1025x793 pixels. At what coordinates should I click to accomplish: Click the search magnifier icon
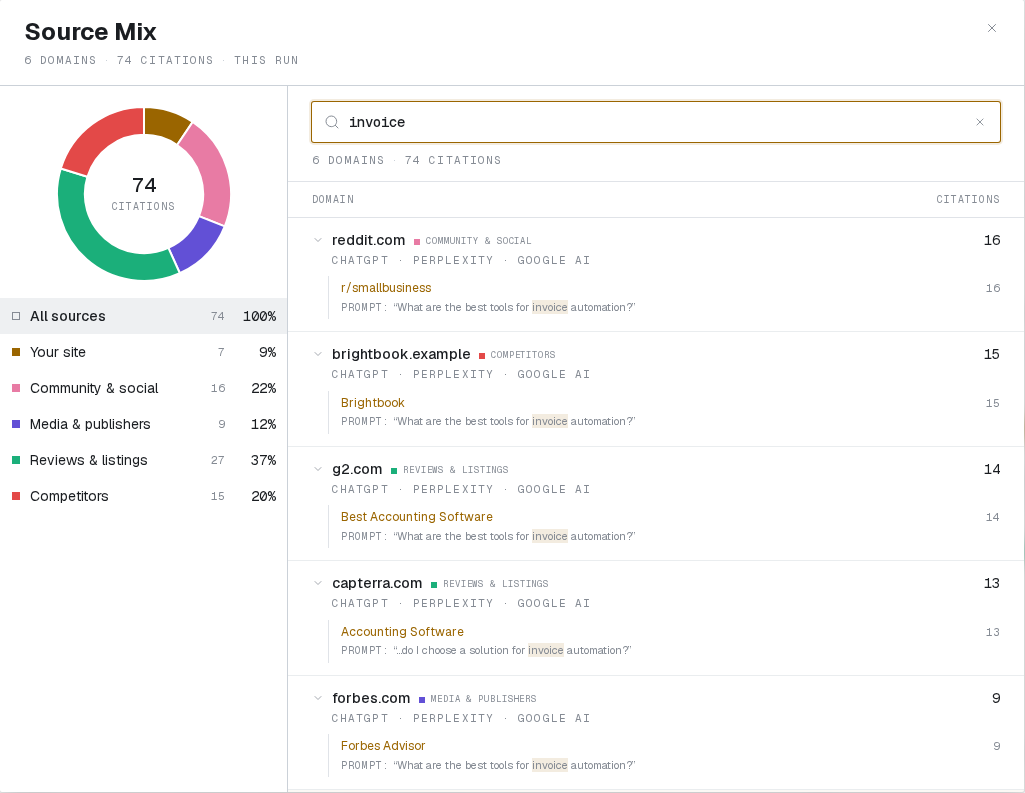[x=332, y=122]
